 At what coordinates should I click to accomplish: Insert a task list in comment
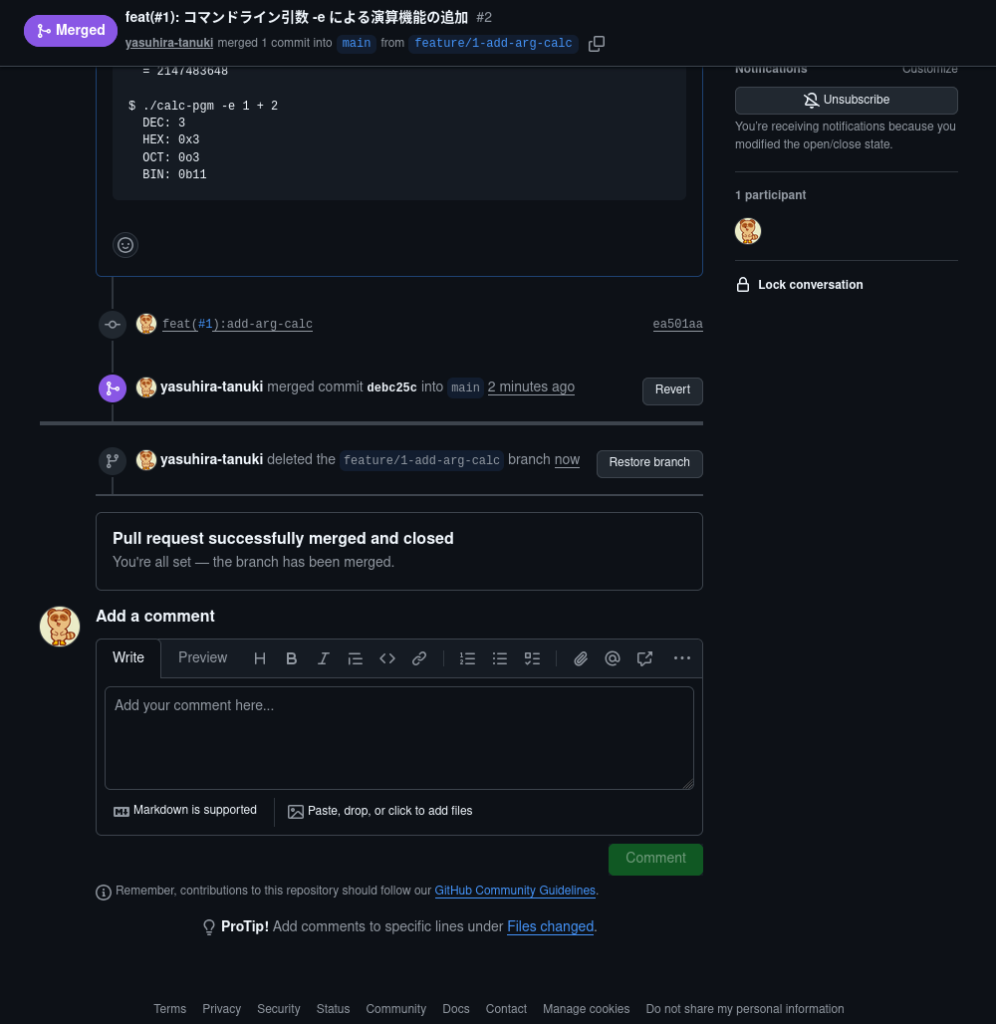(532, 658)
